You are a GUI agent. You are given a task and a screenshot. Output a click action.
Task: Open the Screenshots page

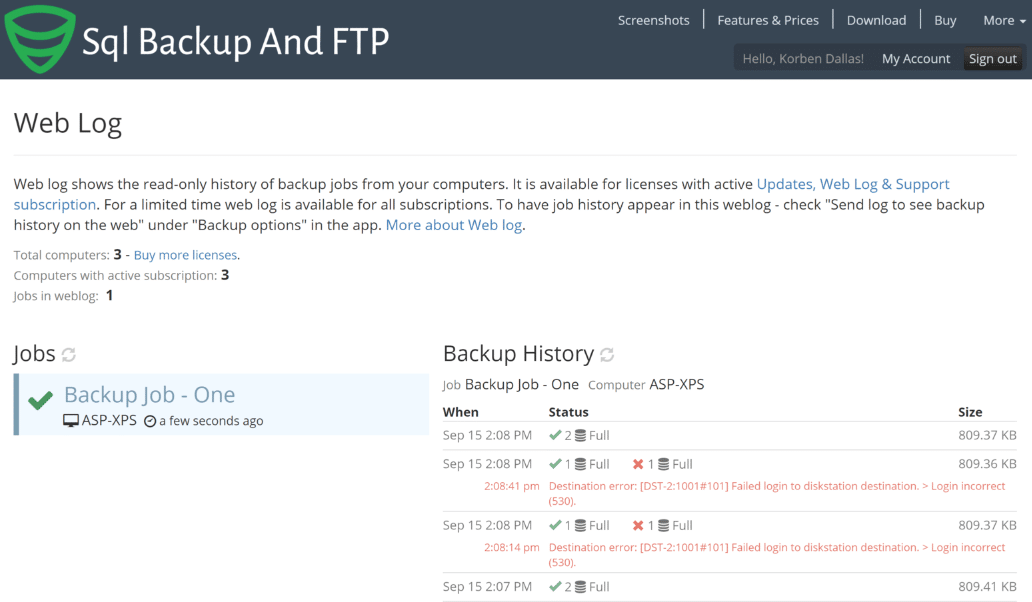(653, 19)
